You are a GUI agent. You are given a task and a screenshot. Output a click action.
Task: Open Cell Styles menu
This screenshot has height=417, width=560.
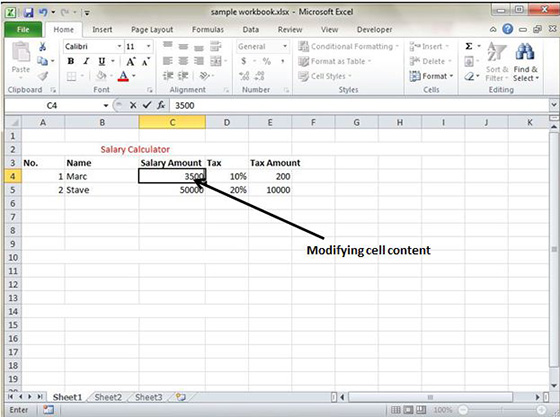pyautogui.click(x=325, y=76)
